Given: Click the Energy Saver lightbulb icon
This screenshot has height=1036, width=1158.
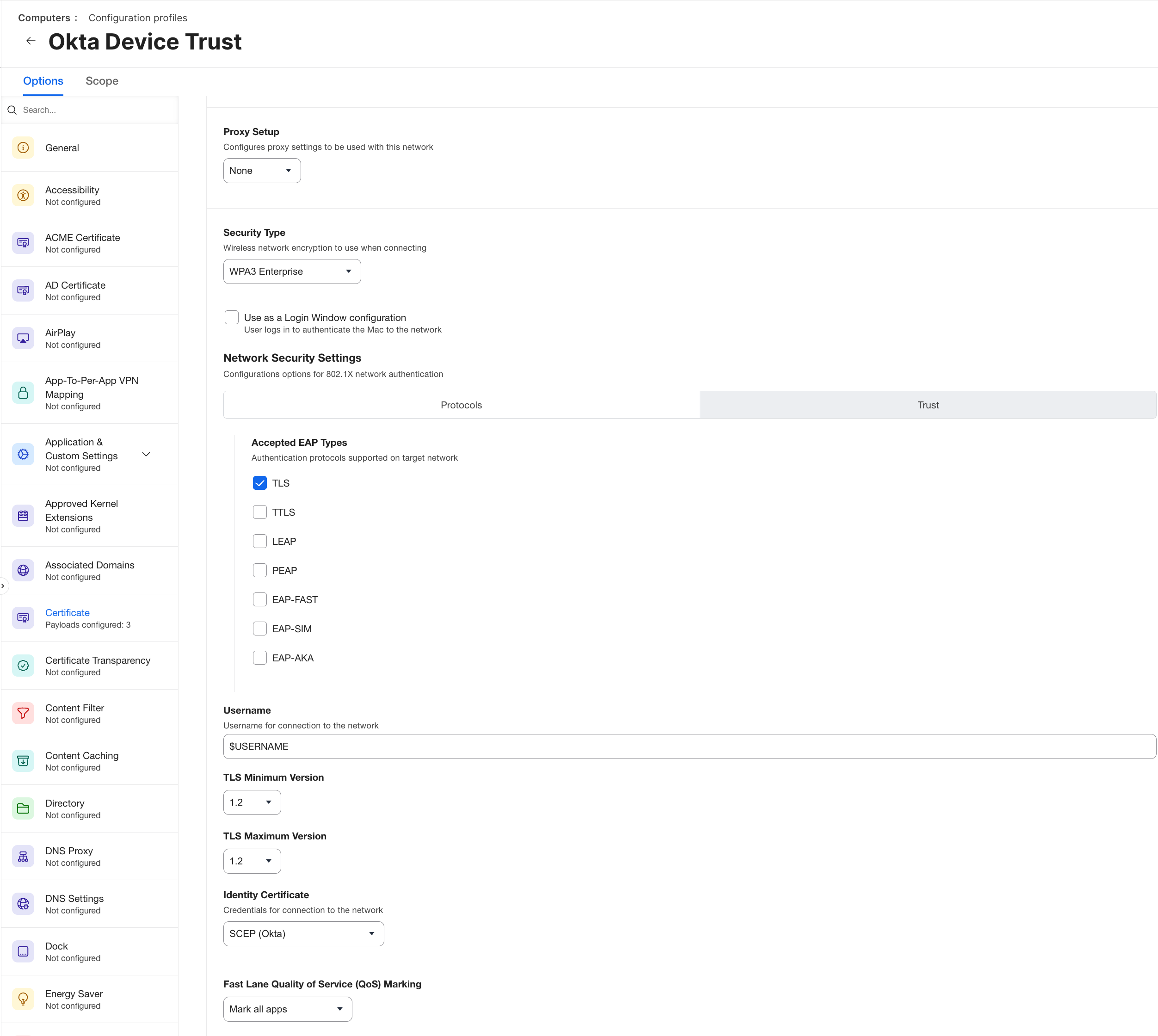Looking at the screenshot, I should 23,999.
